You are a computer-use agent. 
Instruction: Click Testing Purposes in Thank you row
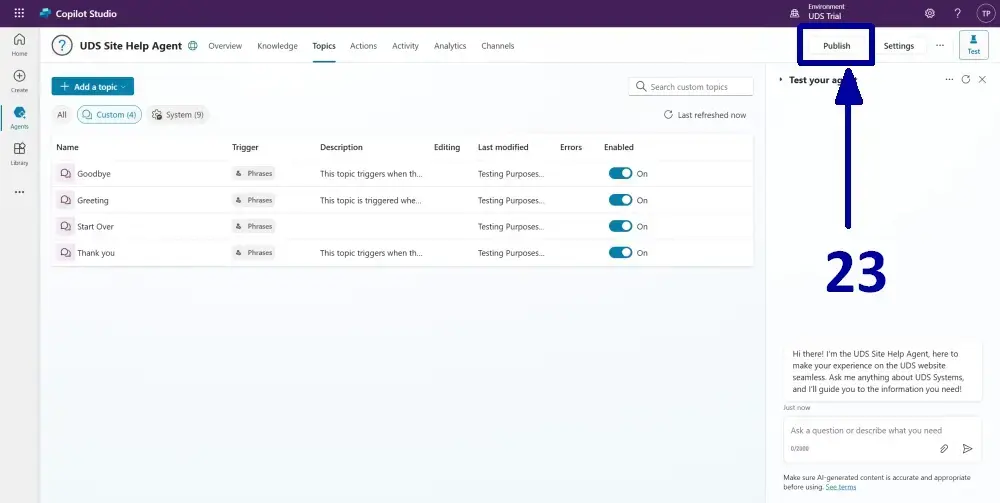point(511,252)
